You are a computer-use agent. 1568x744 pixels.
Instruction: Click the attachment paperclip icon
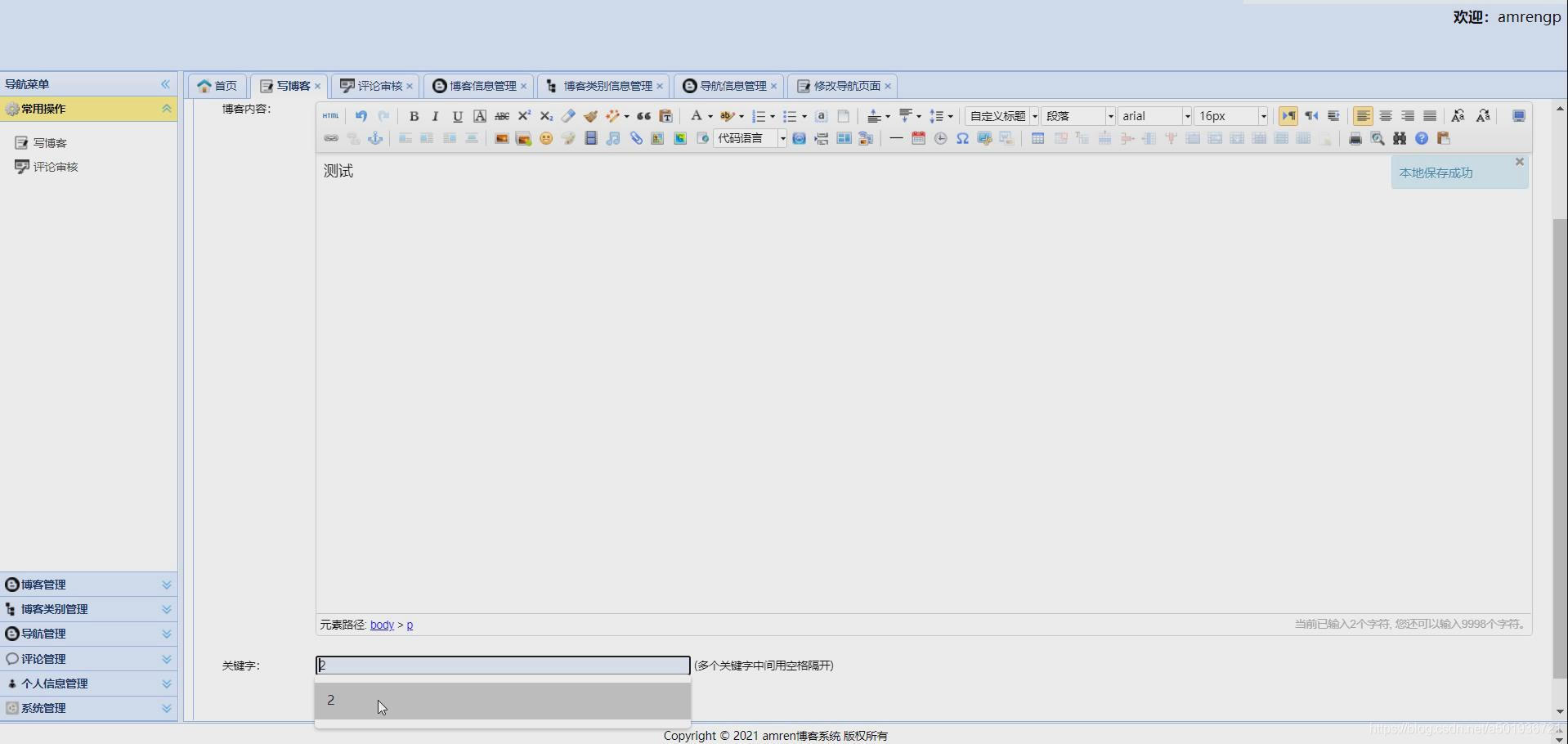[x=635, y=138]
